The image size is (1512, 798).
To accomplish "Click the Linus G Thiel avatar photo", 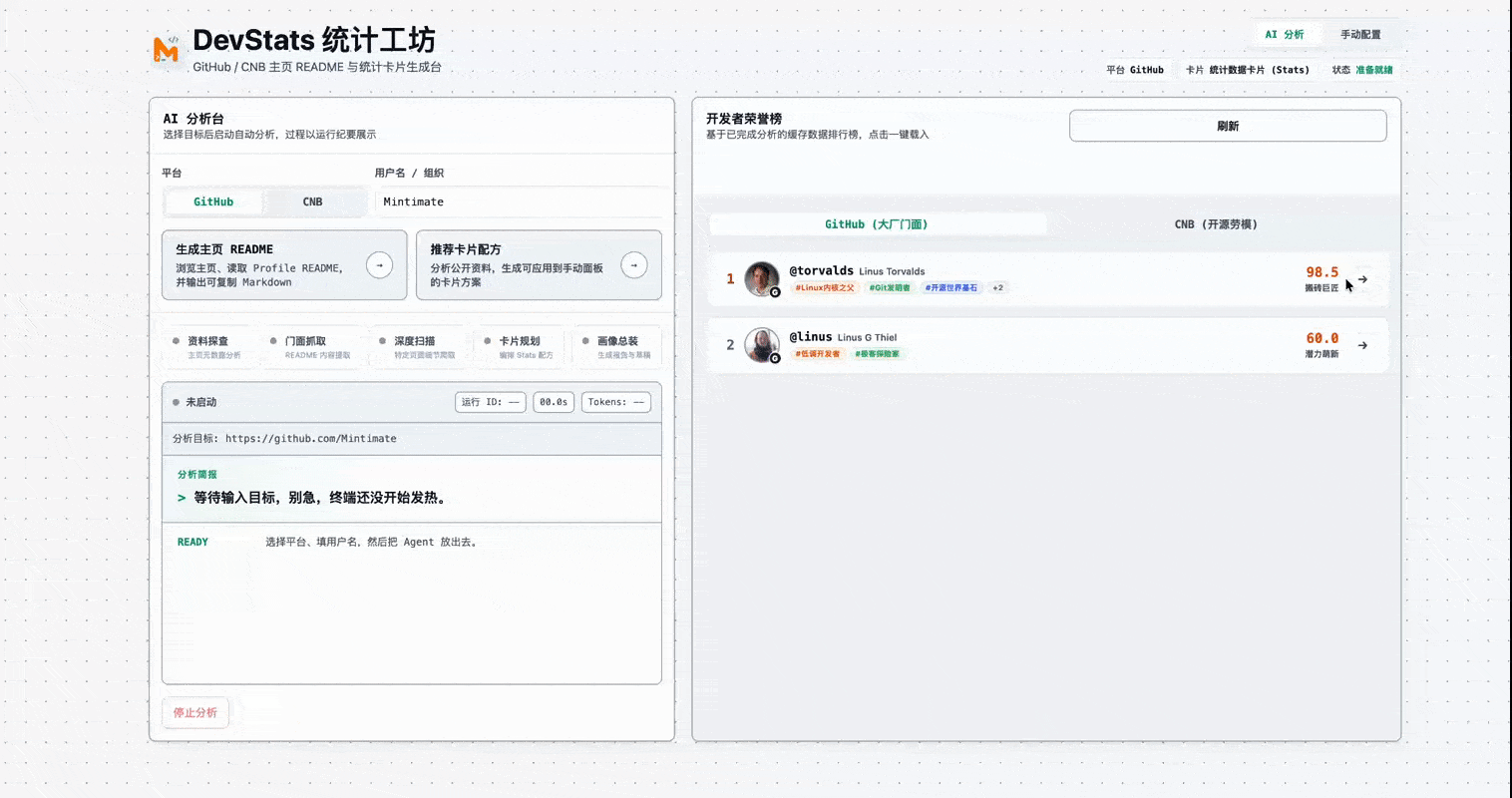I will click(761, 344).
